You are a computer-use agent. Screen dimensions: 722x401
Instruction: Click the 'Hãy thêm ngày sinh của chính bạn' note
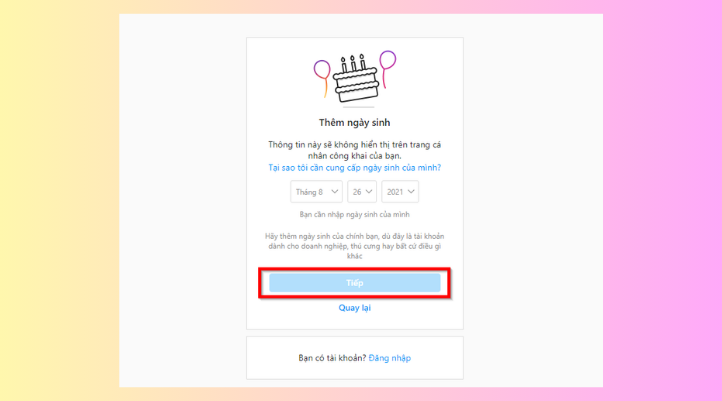354,245
